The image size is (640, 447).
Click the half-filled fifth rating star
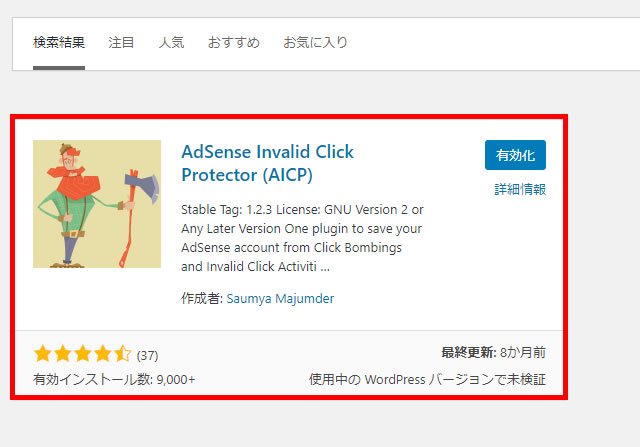(122, 354)
